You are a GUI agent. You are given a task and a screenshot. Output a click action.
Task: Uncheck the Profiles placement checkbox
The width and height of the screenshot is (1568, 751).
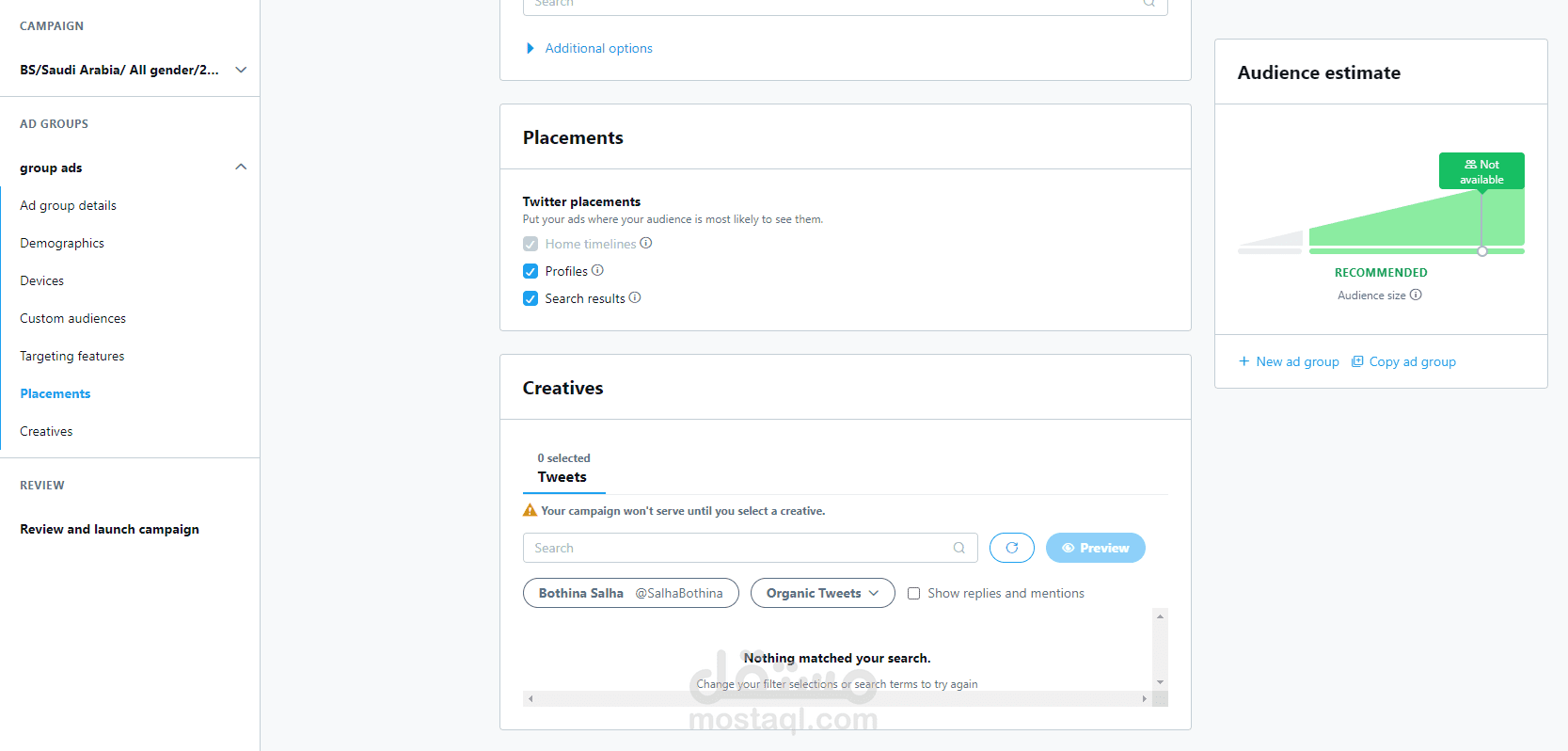pyautogui.click(x=531, y=271)
